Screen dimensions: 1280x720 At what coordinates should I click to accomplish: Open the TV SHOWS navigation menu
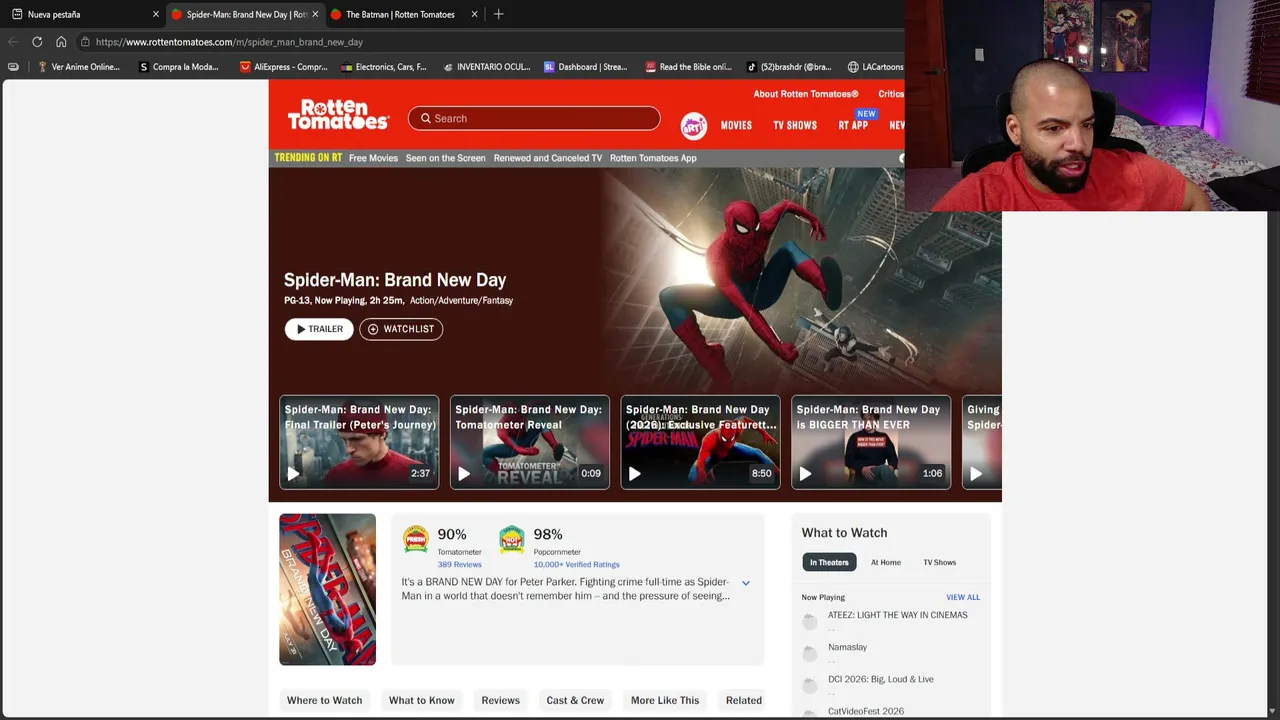[x=795, y=125]
